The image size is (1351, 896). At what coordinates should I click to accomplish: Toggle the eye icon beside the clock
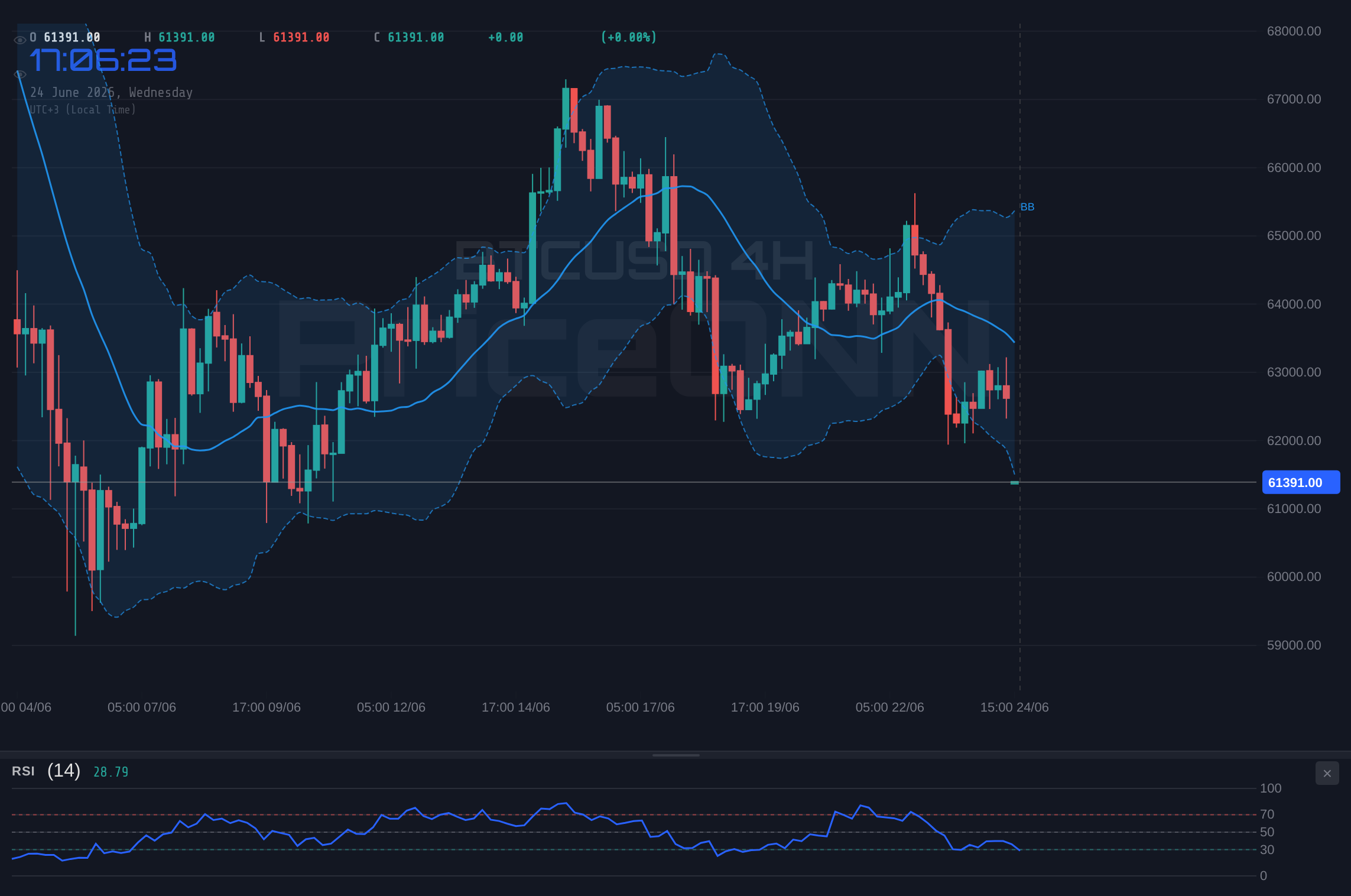coord(20,74)
